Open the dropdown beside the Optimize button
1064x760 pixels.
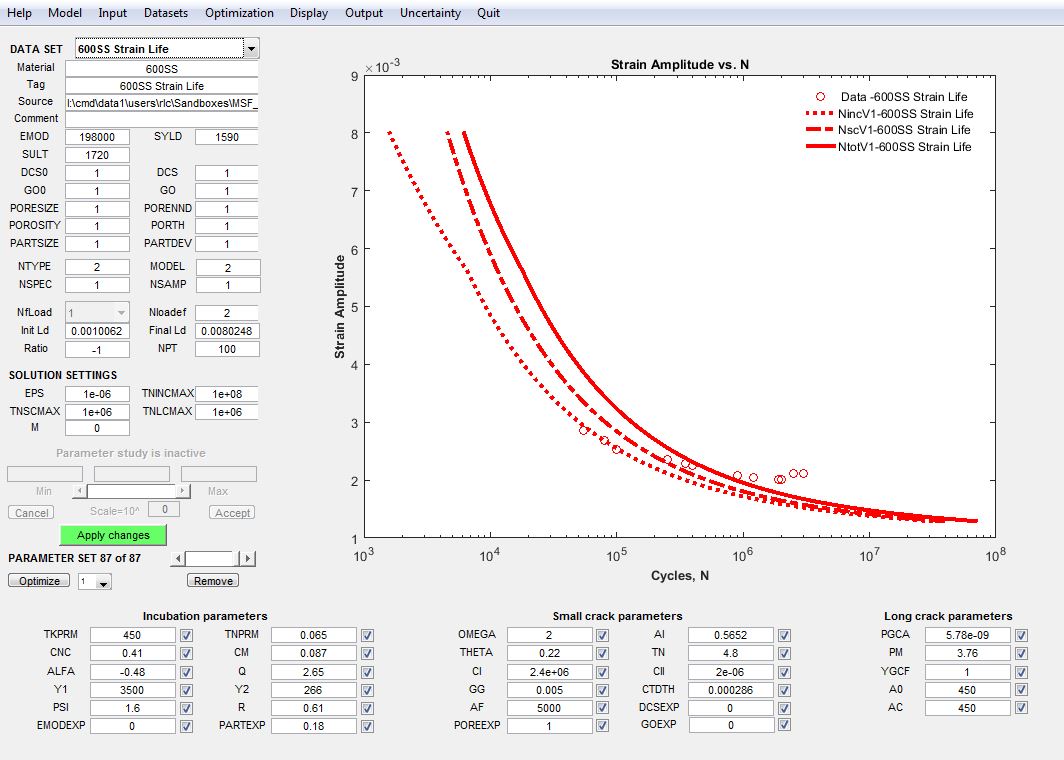pyautogui.click(x=103, y=582)
